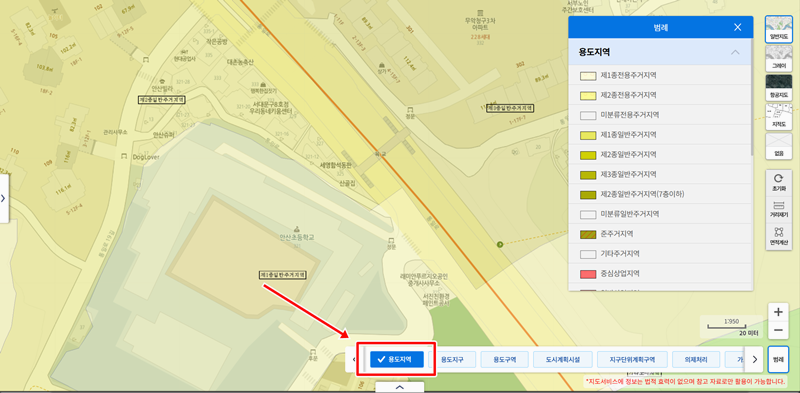Show previous layer buttons with left arrow
The height and width of the screenshot is (393, 800).
[354, 359]
